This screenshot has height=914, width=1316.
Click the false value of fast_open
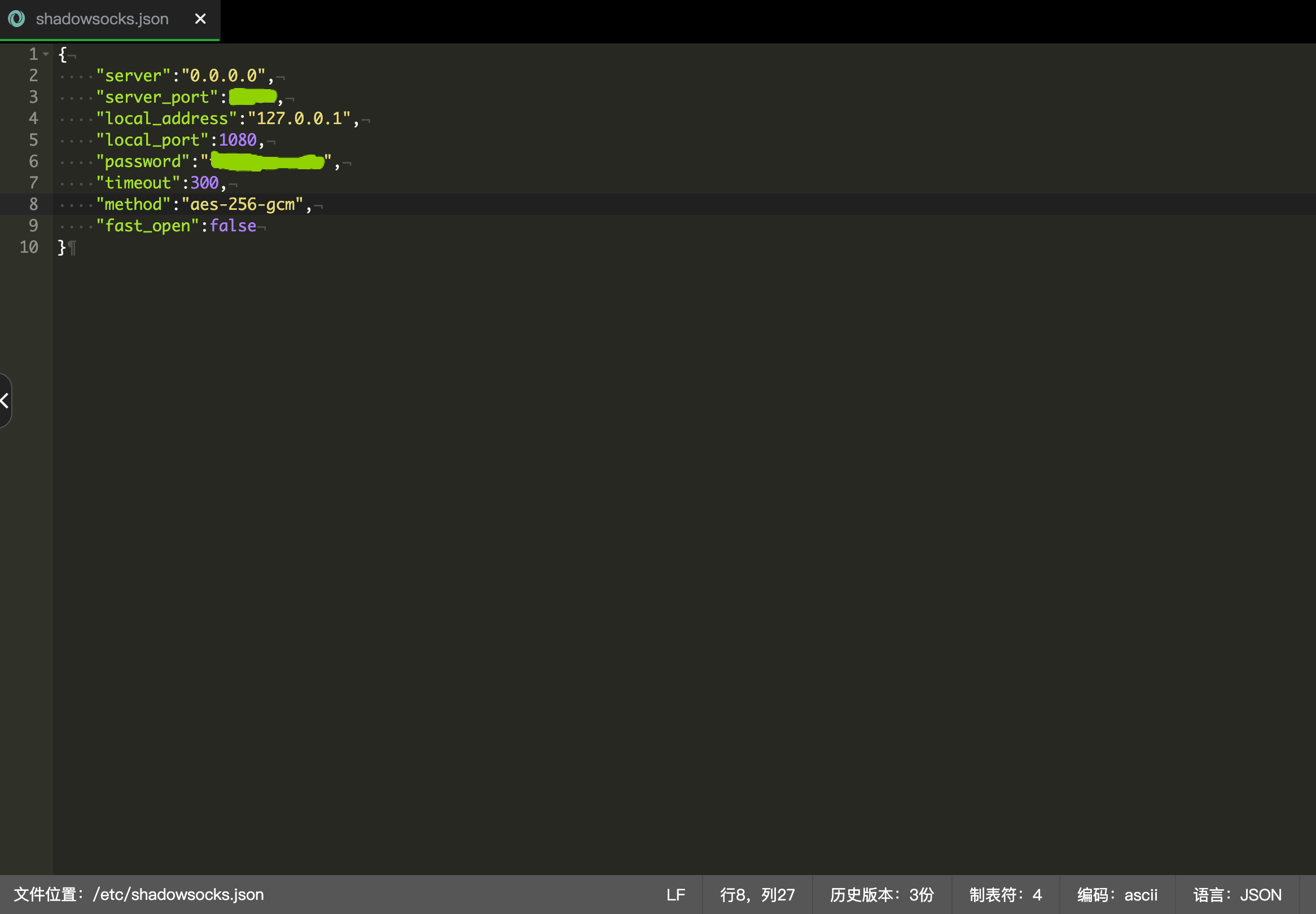click(x=233, y=226)
